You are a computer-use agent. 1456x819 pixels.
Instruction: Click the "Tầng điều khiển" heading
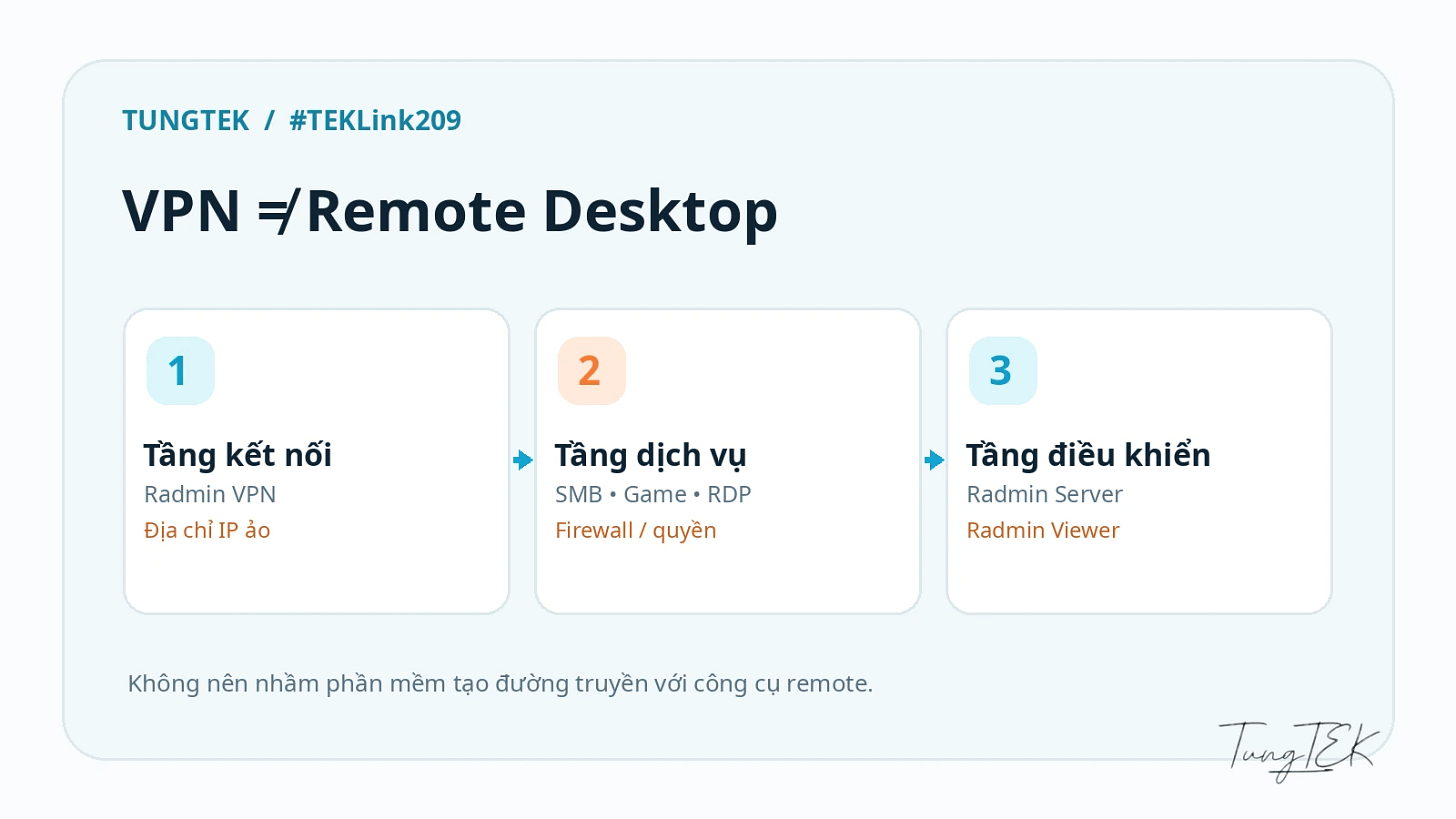coord(1088,455)
